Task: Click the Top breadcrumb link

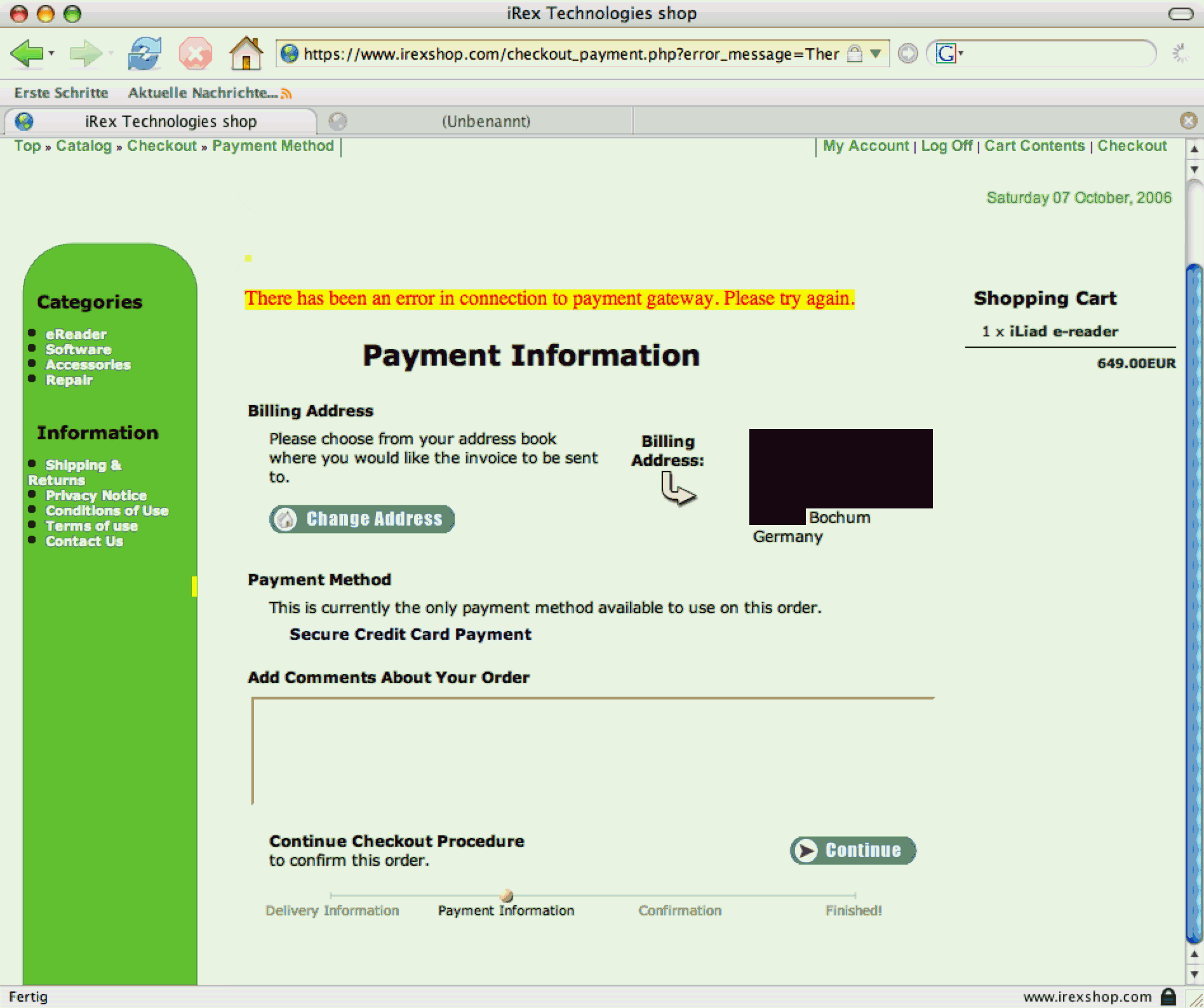Action: click(27, 146)
